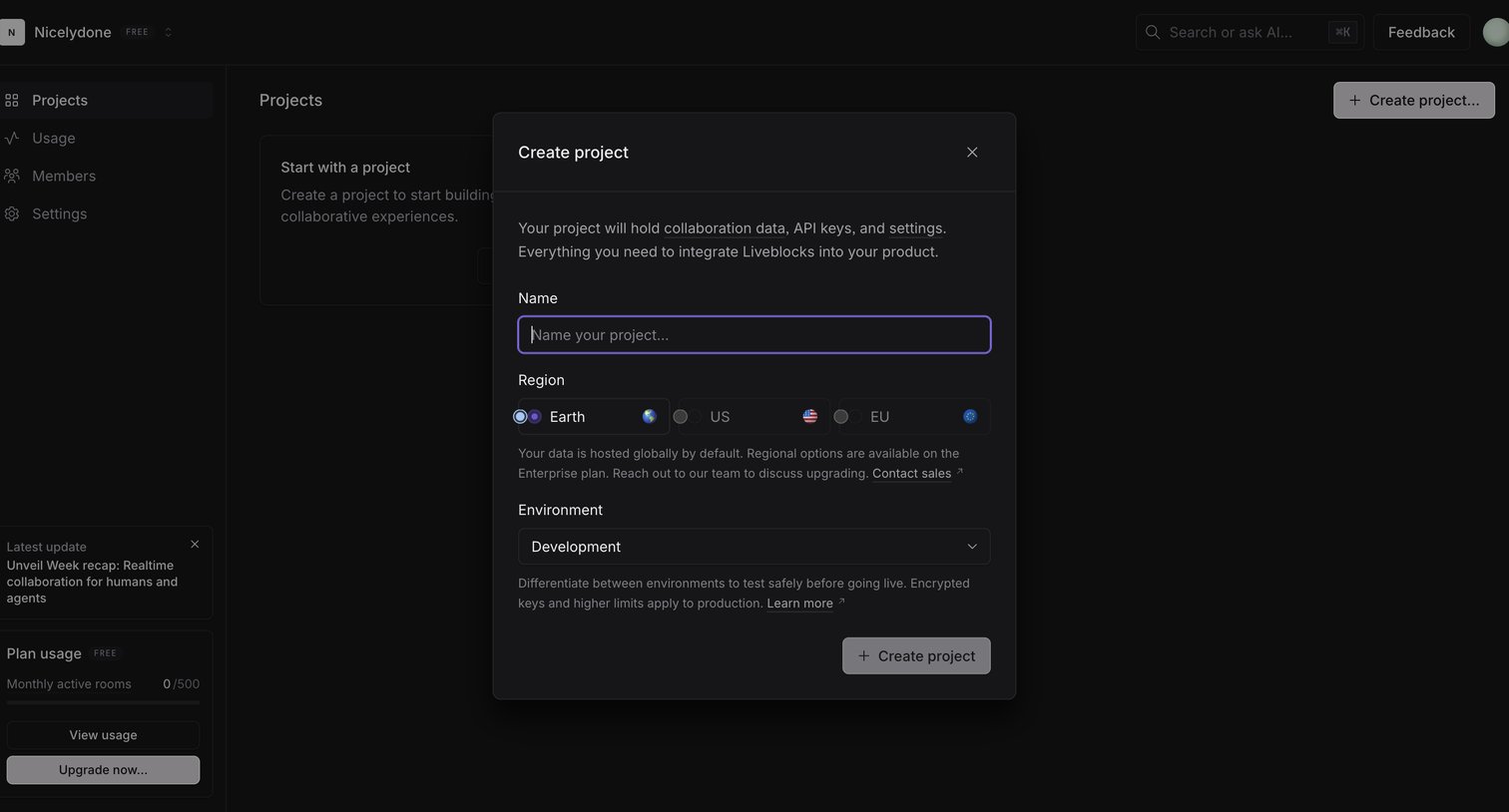Image resolution: width=1509 pixels, height=812 pixels.
Task: Click the external arrow beside Learn more
Action: (x=841, y=602)
